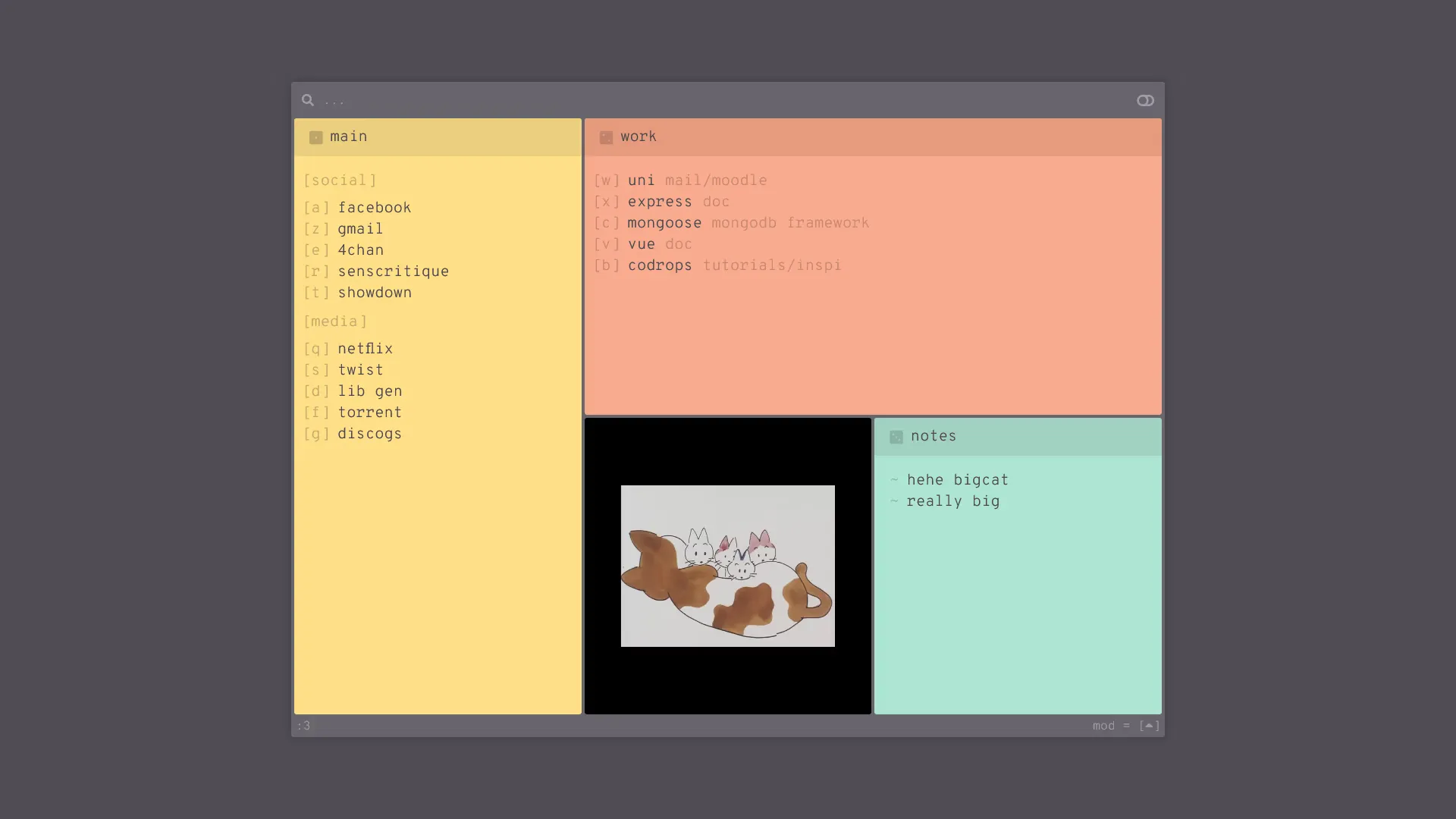
Task: Click the media section heading
Action: (335, 322)
